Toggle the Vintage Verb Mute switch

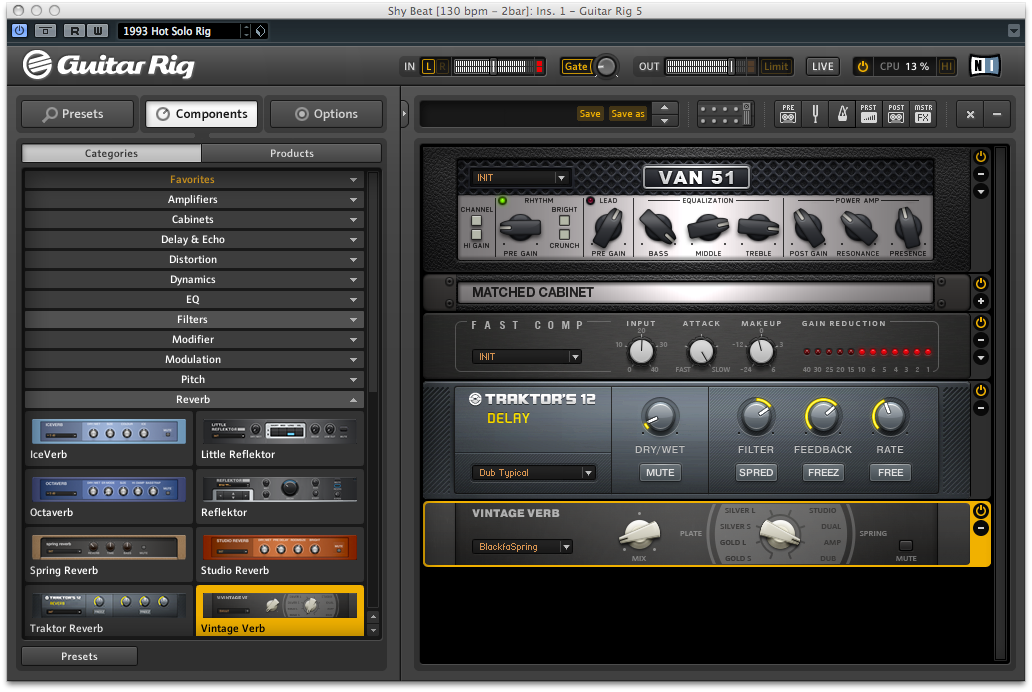[x=906, y=545]
